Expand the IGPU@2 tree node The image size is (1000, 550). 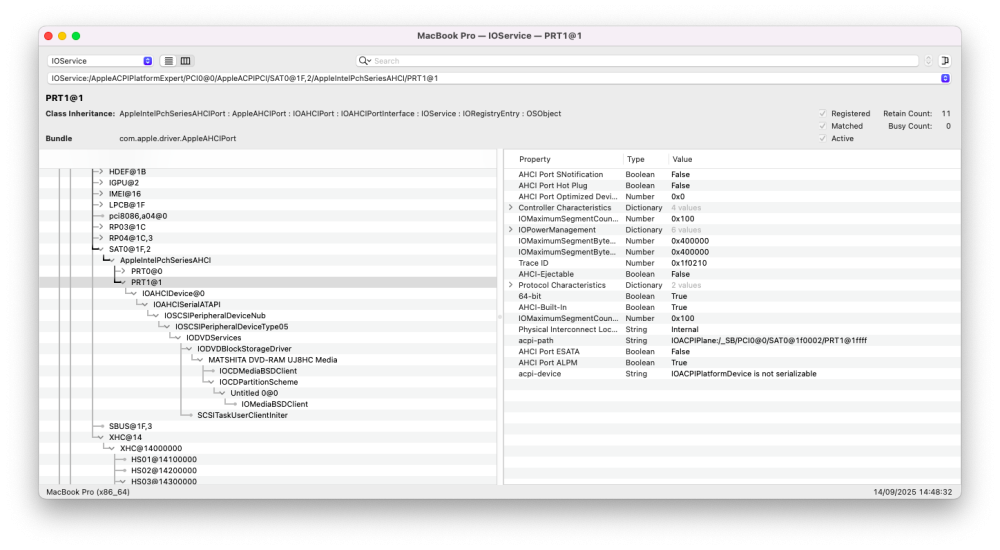(x=101, y=182)
